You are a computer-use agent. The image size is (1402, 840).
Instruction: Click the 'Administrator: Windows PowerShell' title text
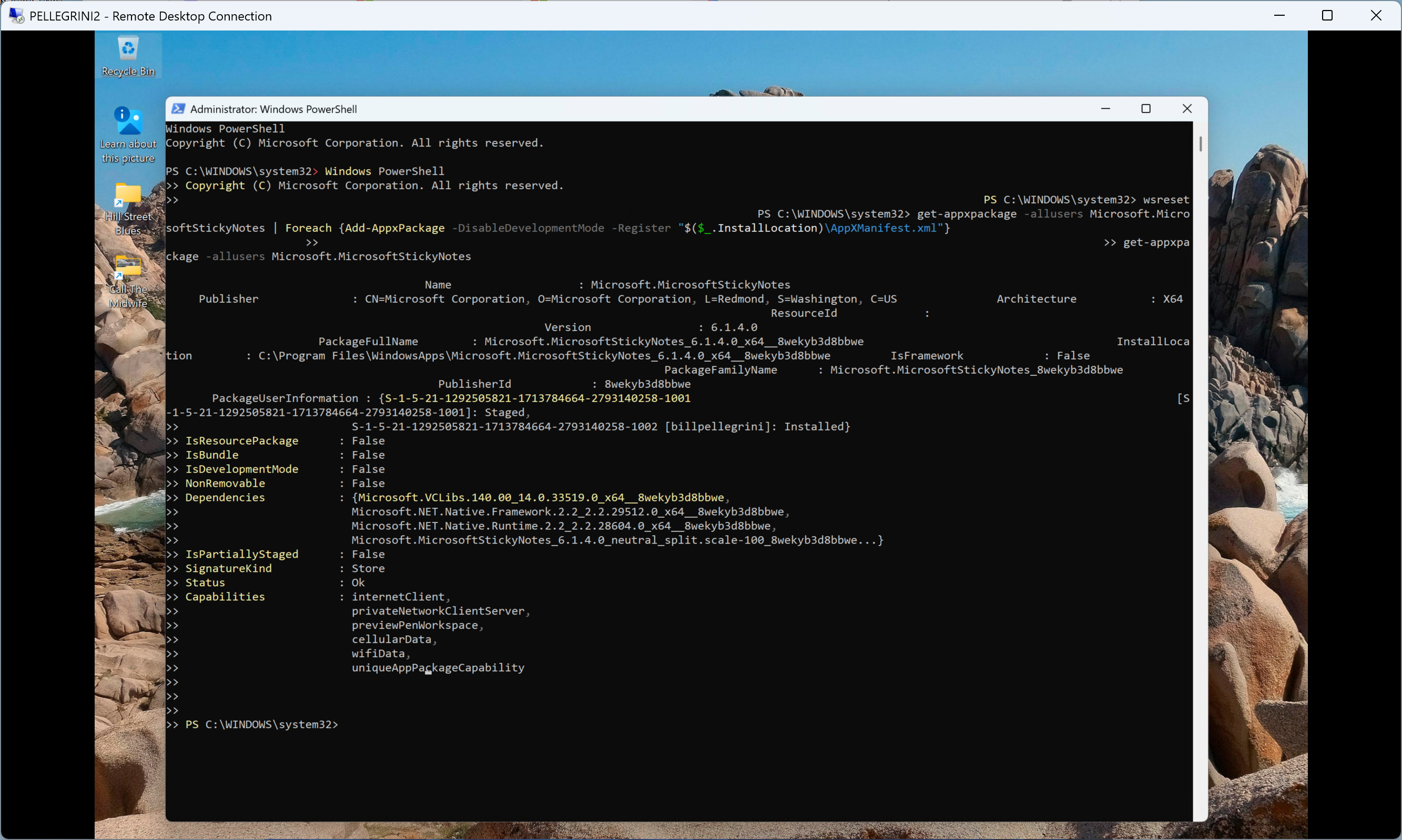(273, 109)
